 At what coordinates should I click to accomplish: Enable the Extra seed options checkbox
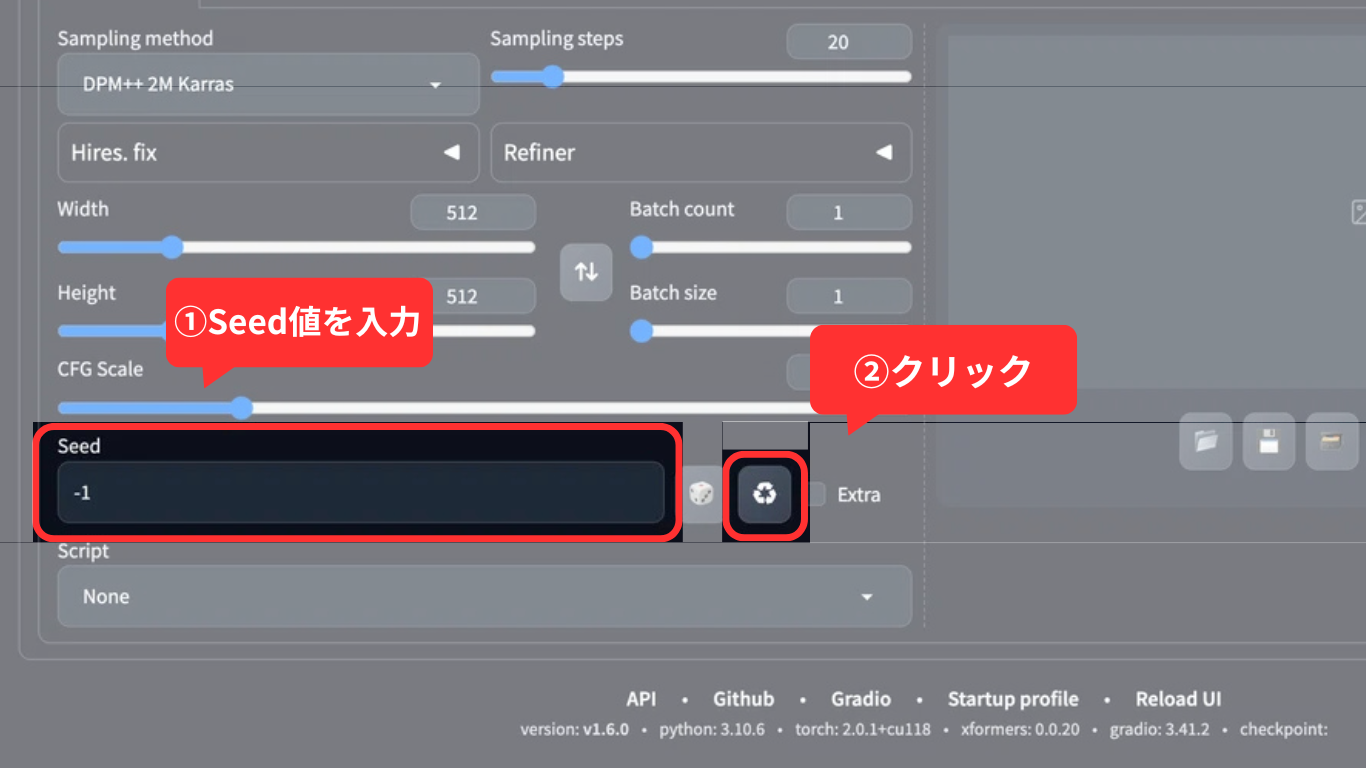[815, 494]
